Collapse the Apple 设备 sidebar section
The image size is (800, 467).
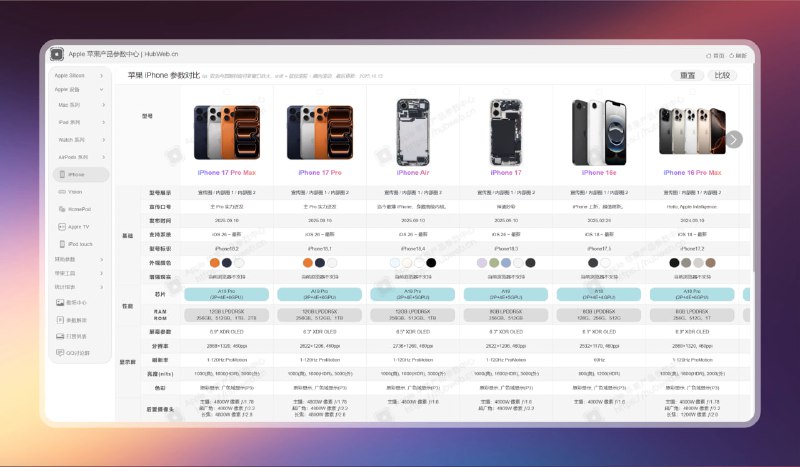point(80,89)
